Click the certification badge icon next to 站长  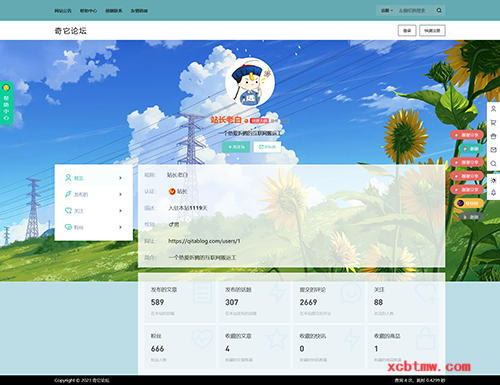tap(172, 191)
